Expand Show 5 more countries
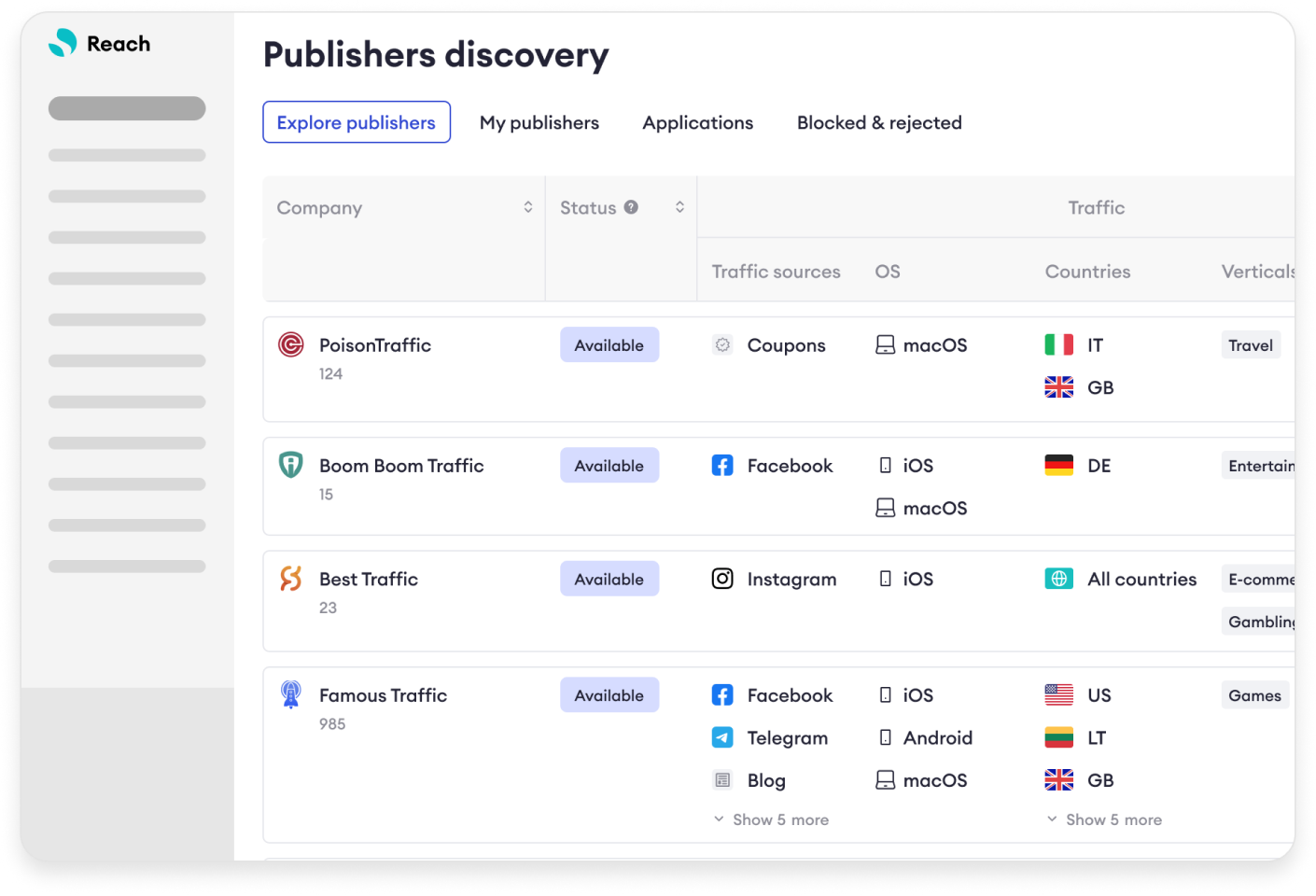 [1104, 819]
